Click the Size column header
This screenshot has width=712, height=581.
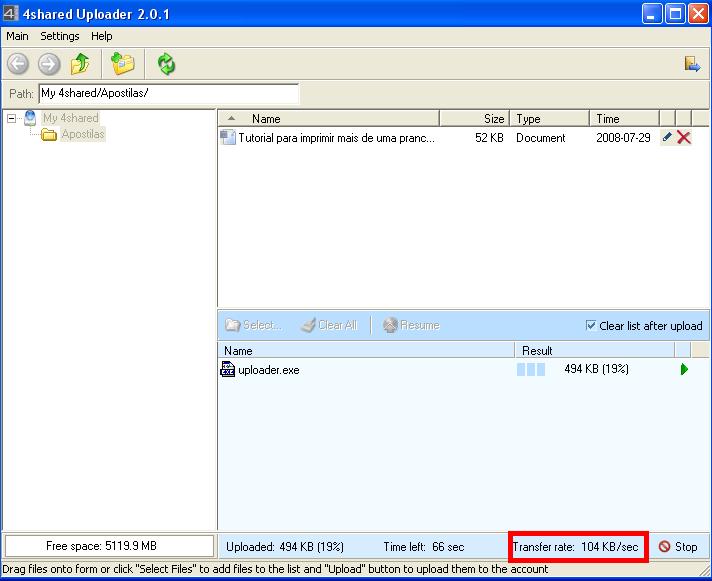coord(475,118)
